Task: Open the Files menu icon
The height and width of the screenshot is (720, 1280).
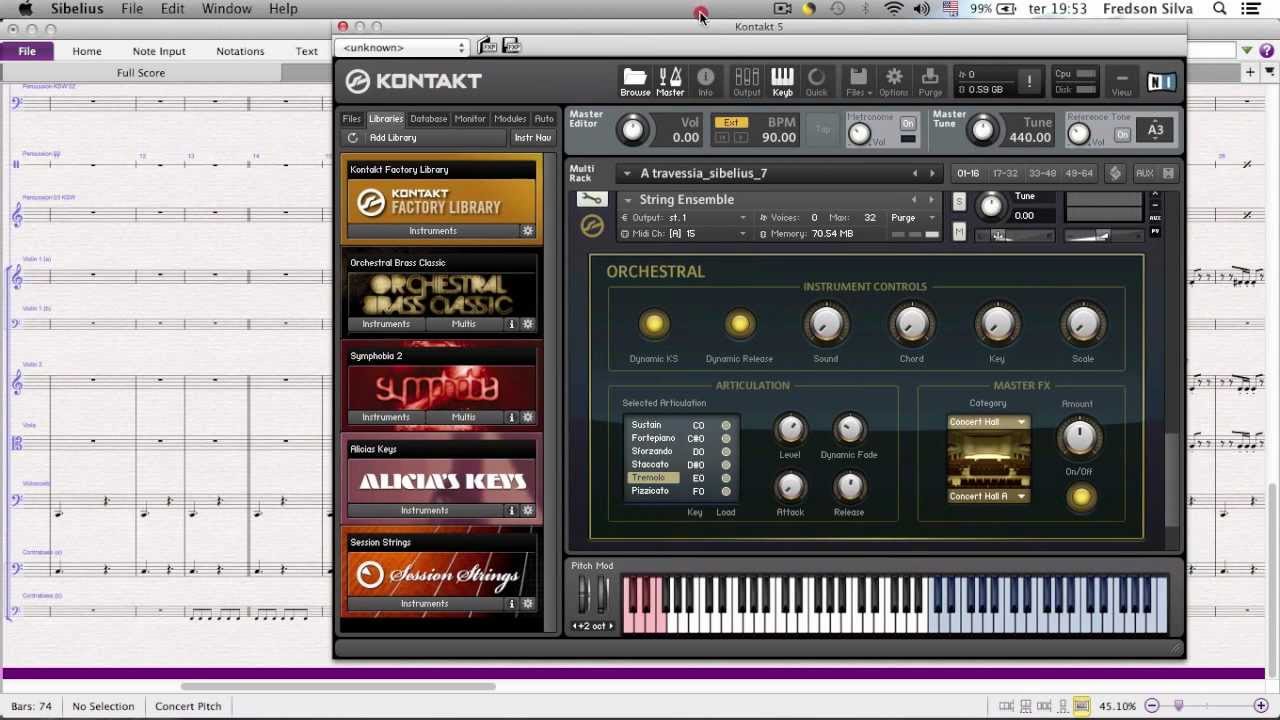Action: coord(858,82)
